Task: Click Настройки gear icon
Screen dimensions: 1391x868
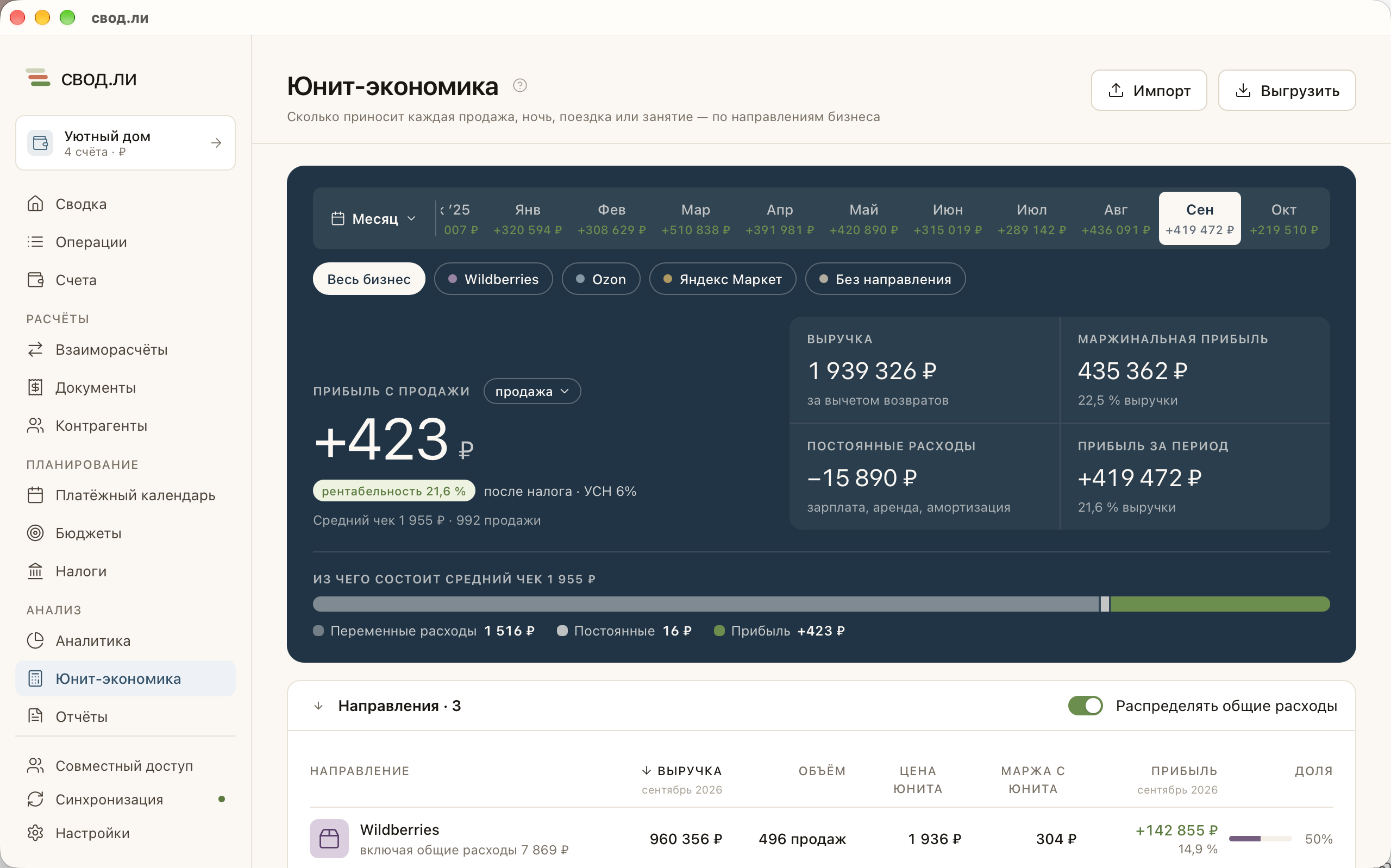Action: click(36, 832)
